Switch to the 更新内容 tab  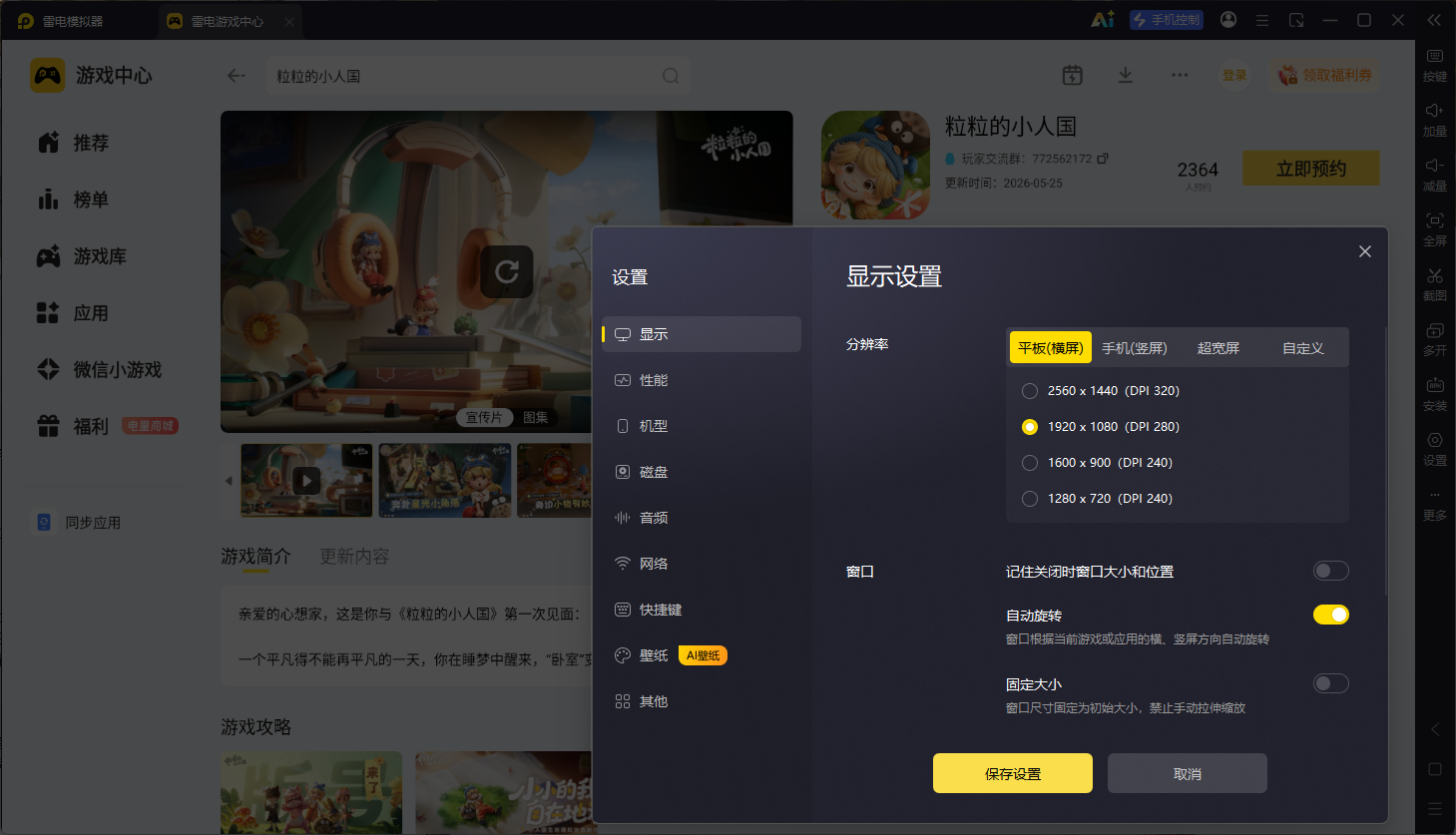click(354, 557)
